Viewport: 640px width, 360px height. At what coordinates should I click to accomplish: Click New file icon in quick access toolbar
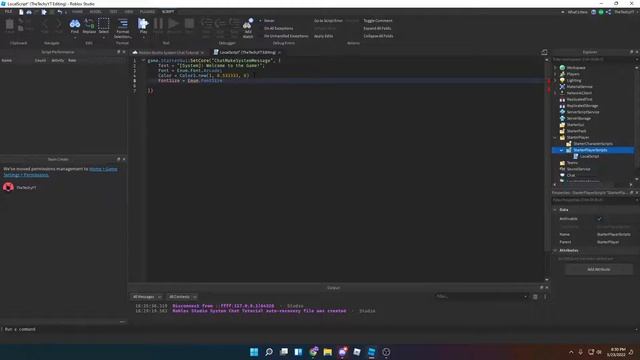tap(21, 12)
